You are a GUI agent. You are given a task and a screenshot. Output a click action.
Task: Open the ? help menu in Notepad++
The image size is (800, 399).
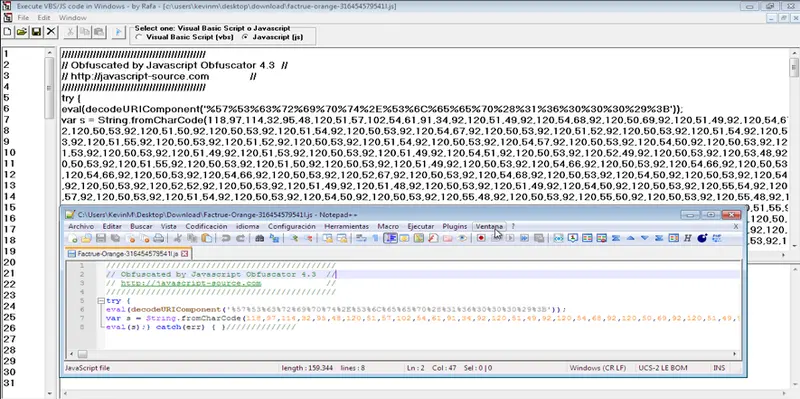(x=513, y=226)
